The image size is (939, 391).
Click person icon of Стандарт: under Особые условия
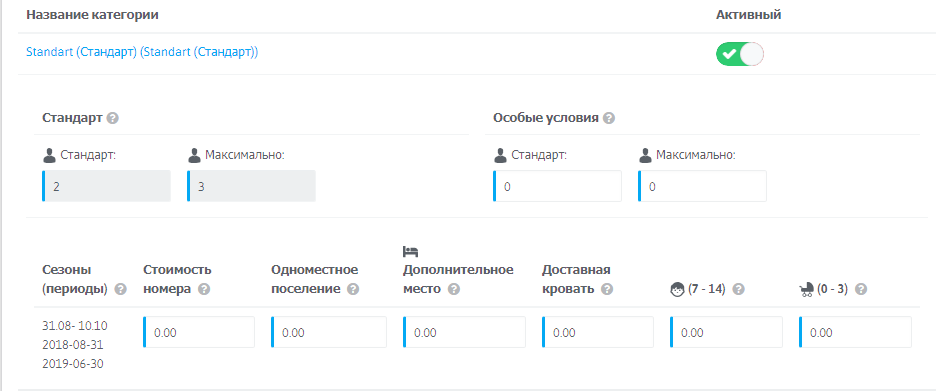(x=500, y=156)
